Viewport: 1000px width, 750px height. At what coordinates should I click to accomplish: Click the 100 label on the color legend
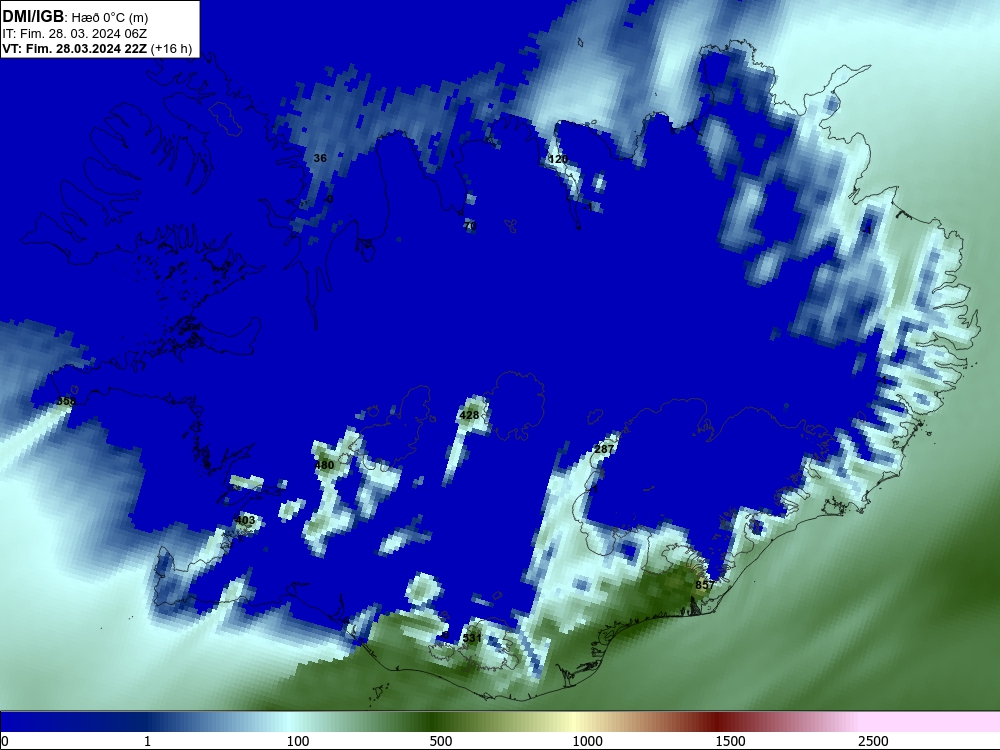coord(298,741)
